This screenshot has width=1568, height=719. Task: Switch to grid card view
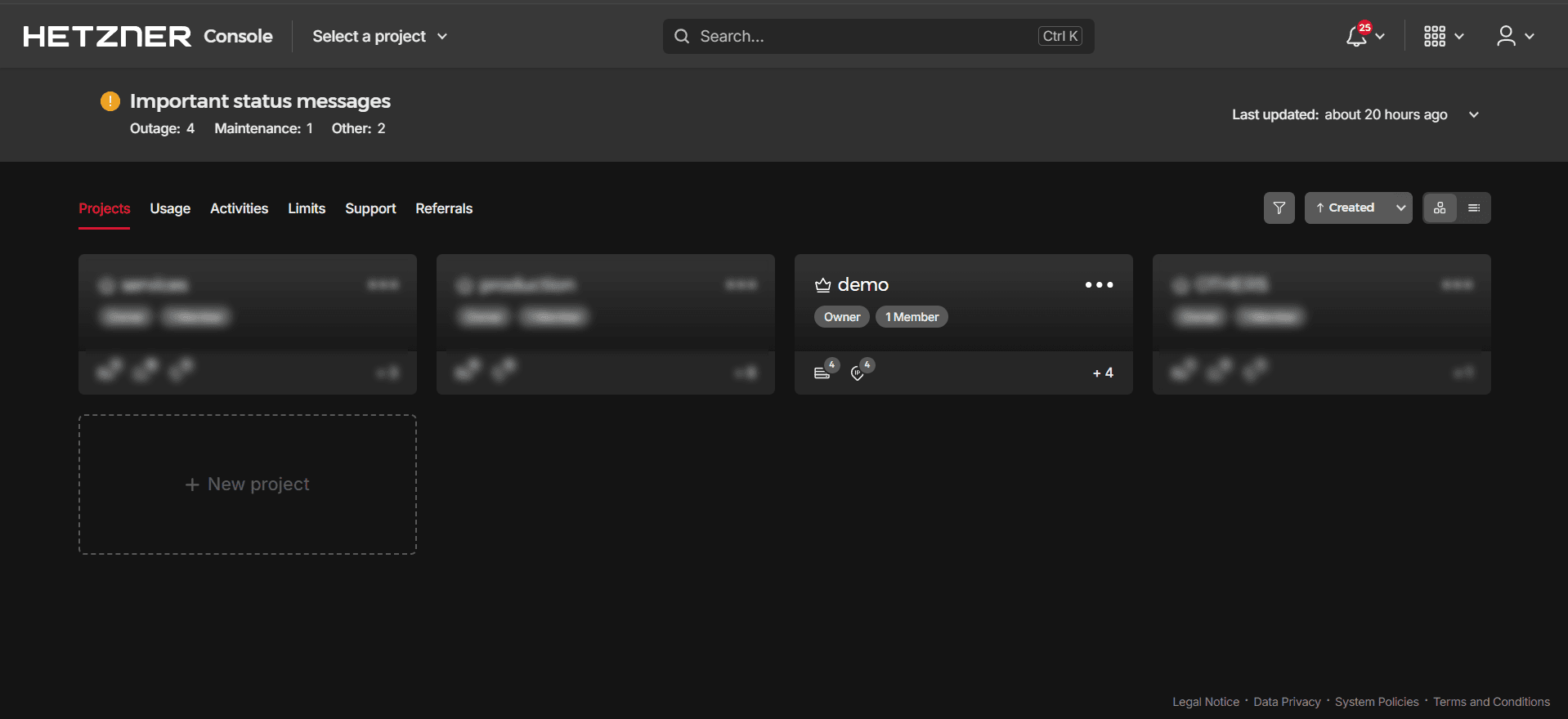(1440, 208)
